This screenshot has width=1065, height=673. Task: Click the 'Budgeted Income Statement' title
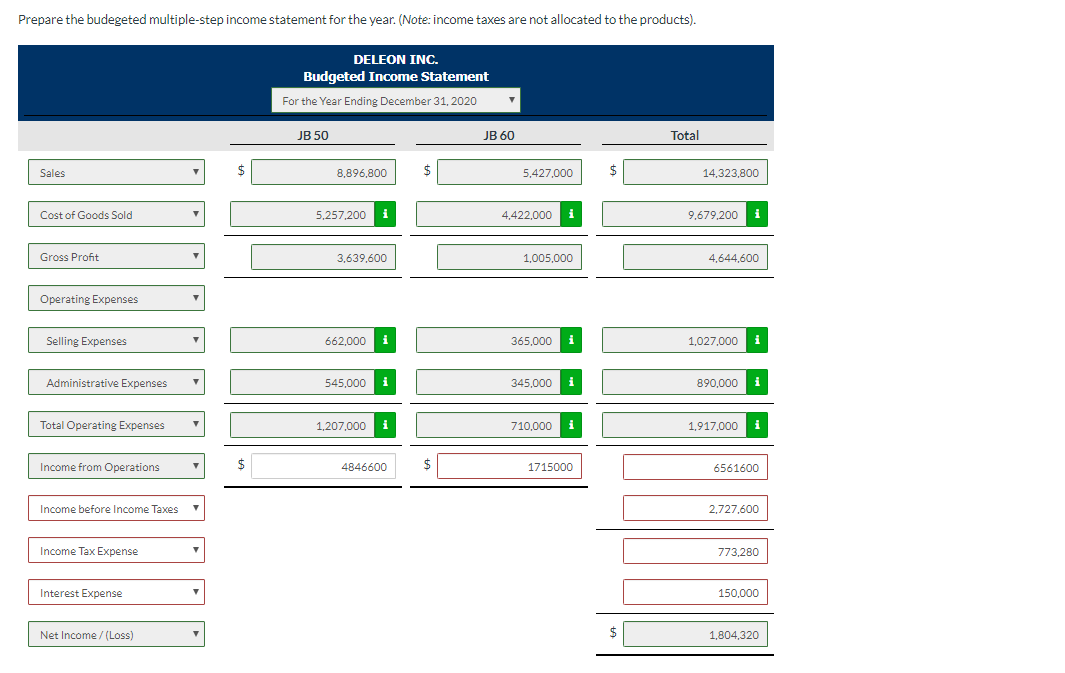[396, 76]
